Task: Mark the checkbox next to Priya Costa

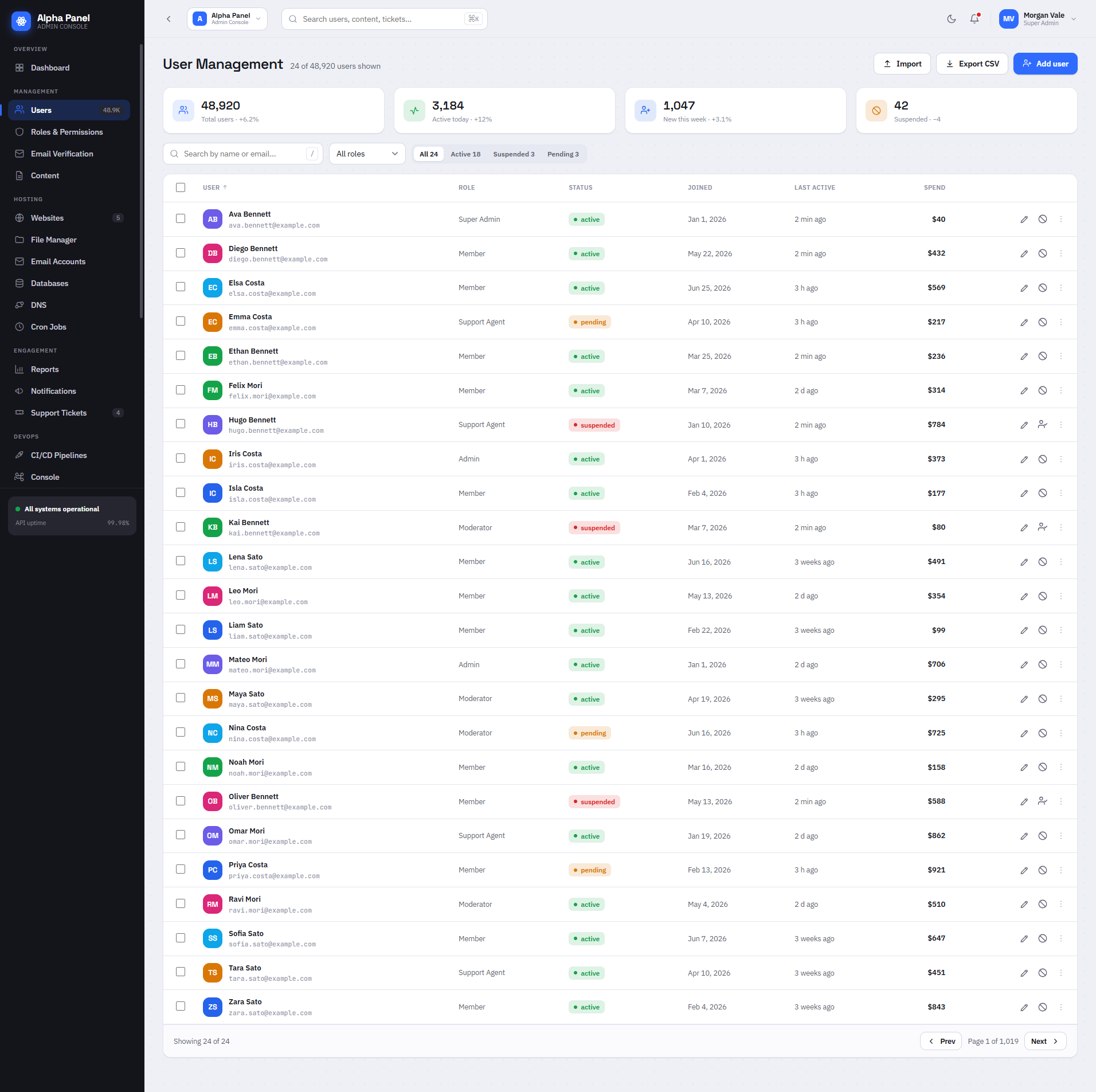Action: [x=181, y=869]
